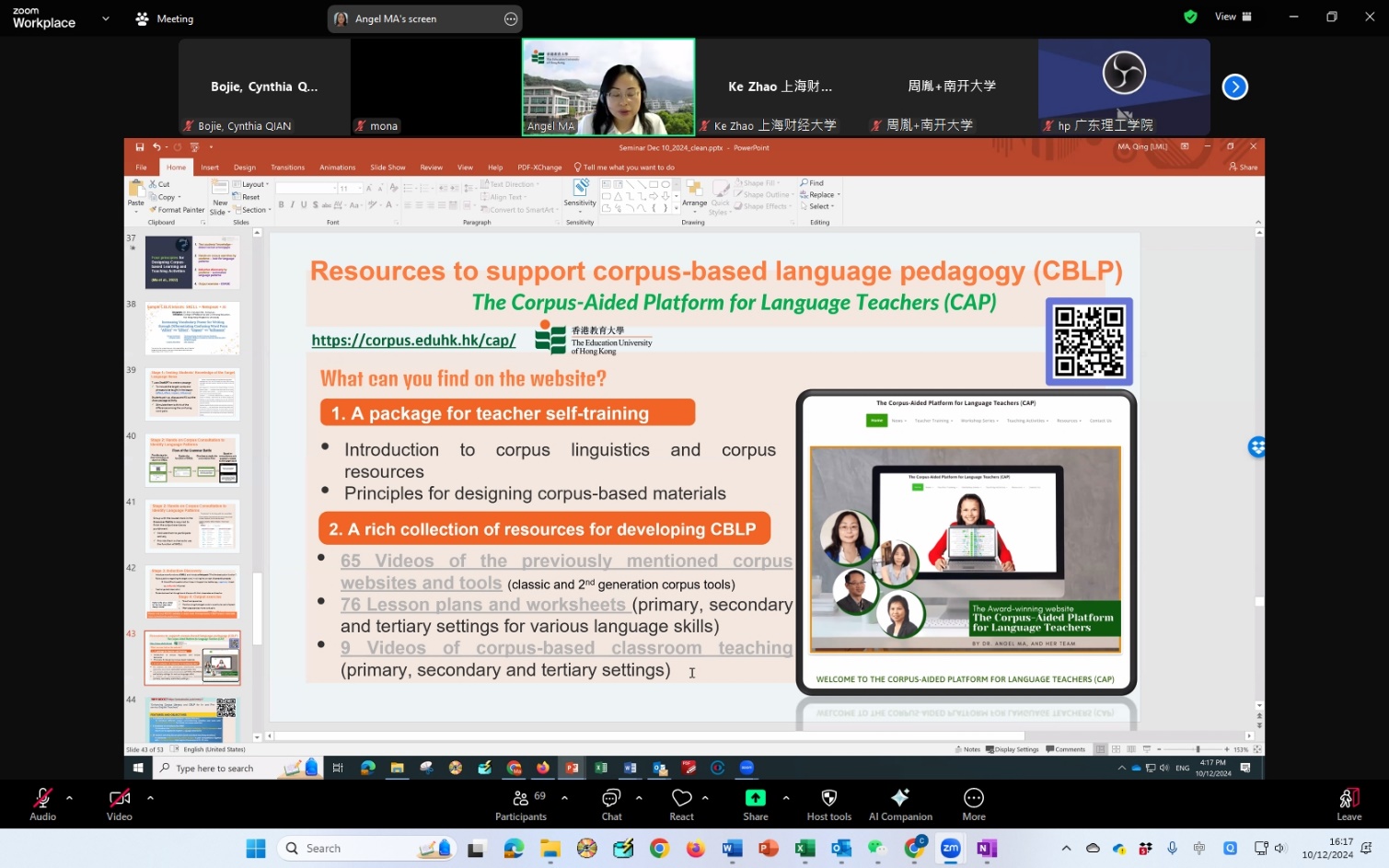Expand share options chevron beside Share
Viewport: 1389px width, 868px height.
(x=785, y=797)
